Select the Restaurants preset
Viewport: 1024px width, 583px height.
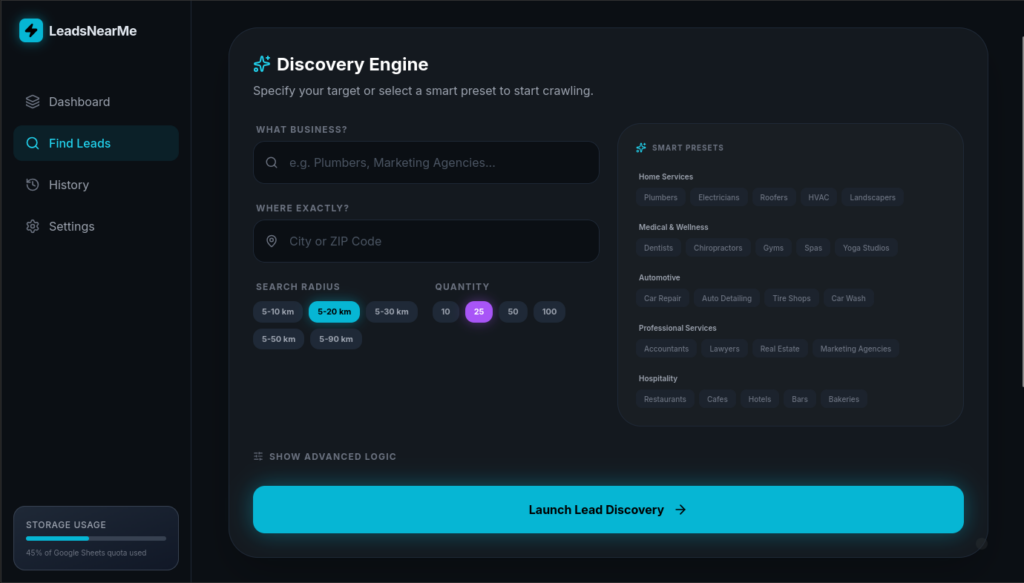coord(665,399)
